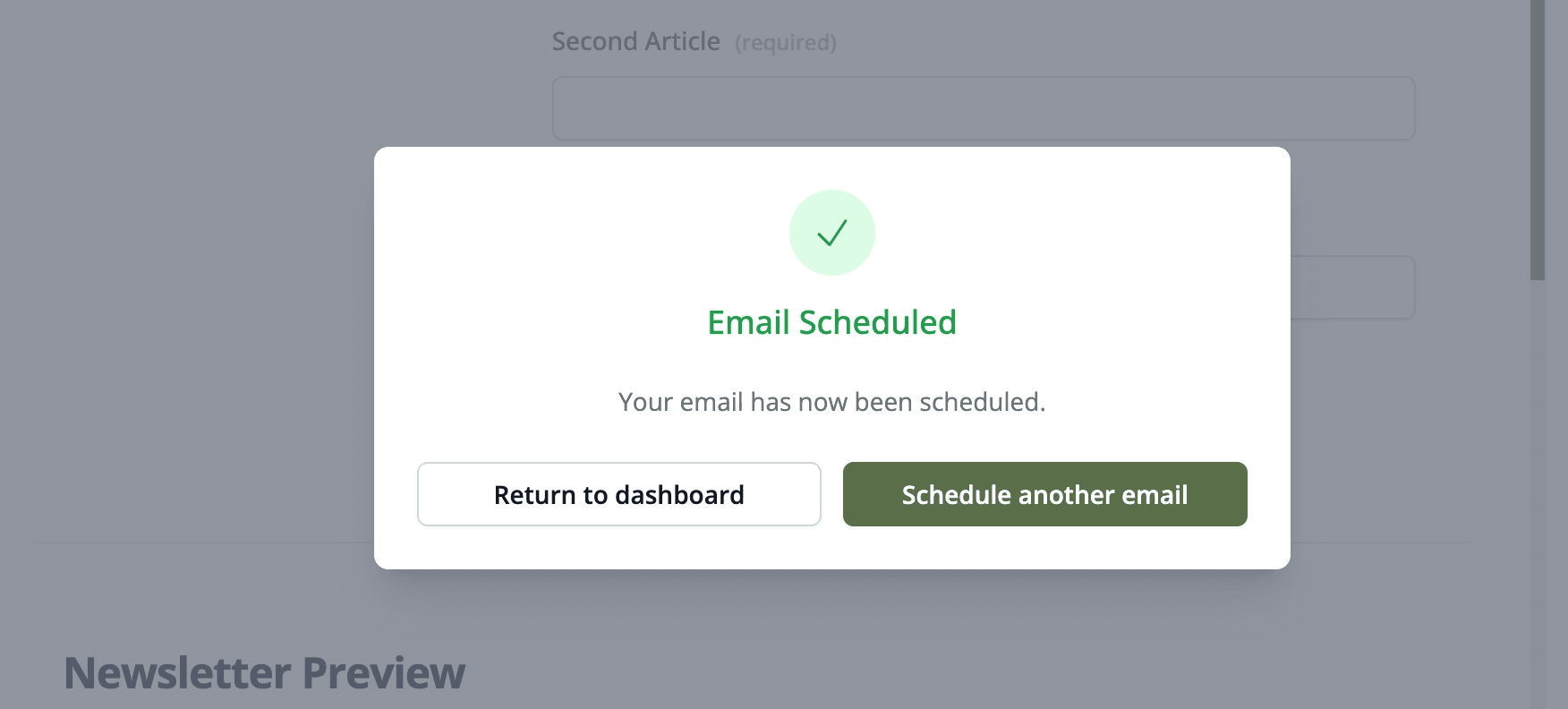Click the required hint next to Second Article
The width and height of the screenshot is (1568, 709).
coord(785,42)
